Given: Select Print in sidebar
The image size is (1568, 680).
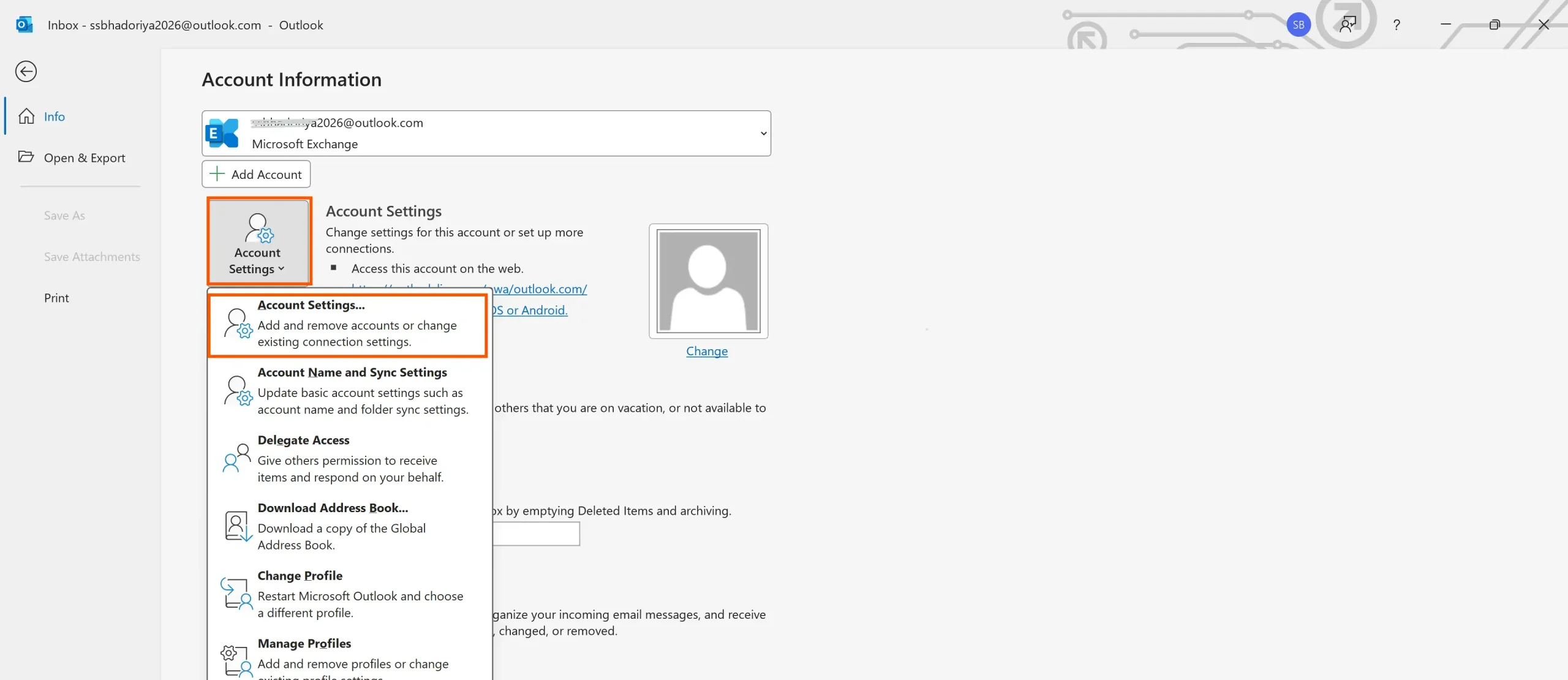Looking at the screenshot, I should (x=56, y=298).
